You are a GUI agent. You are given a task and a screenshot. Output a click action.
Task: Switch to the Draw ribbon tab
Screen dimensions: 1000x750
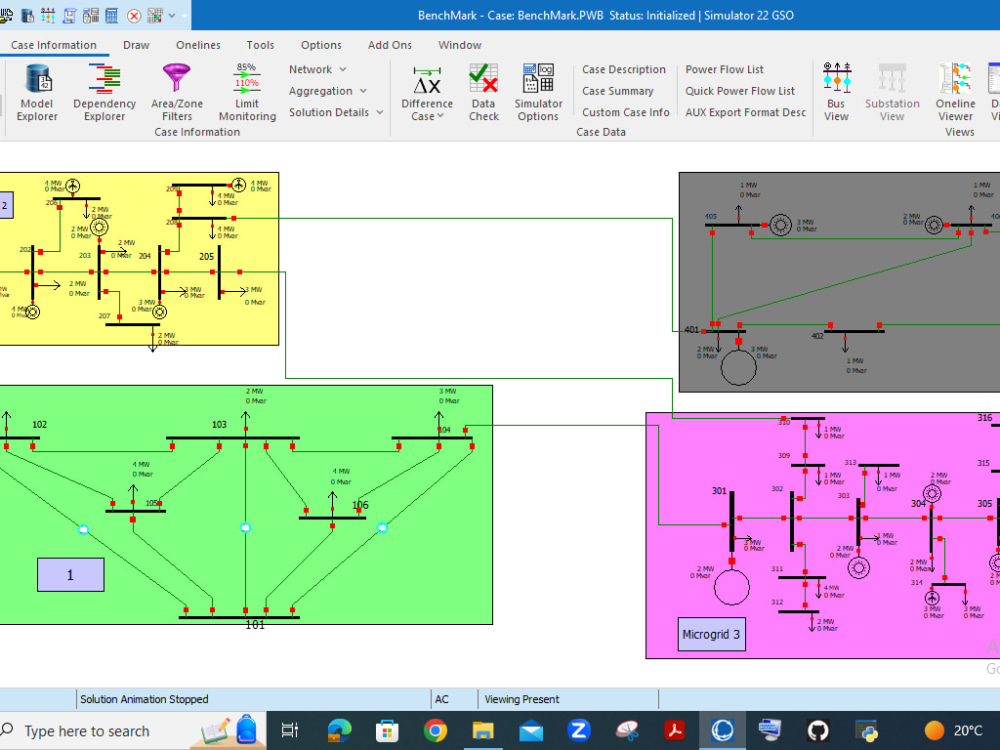tap(136, 45)
